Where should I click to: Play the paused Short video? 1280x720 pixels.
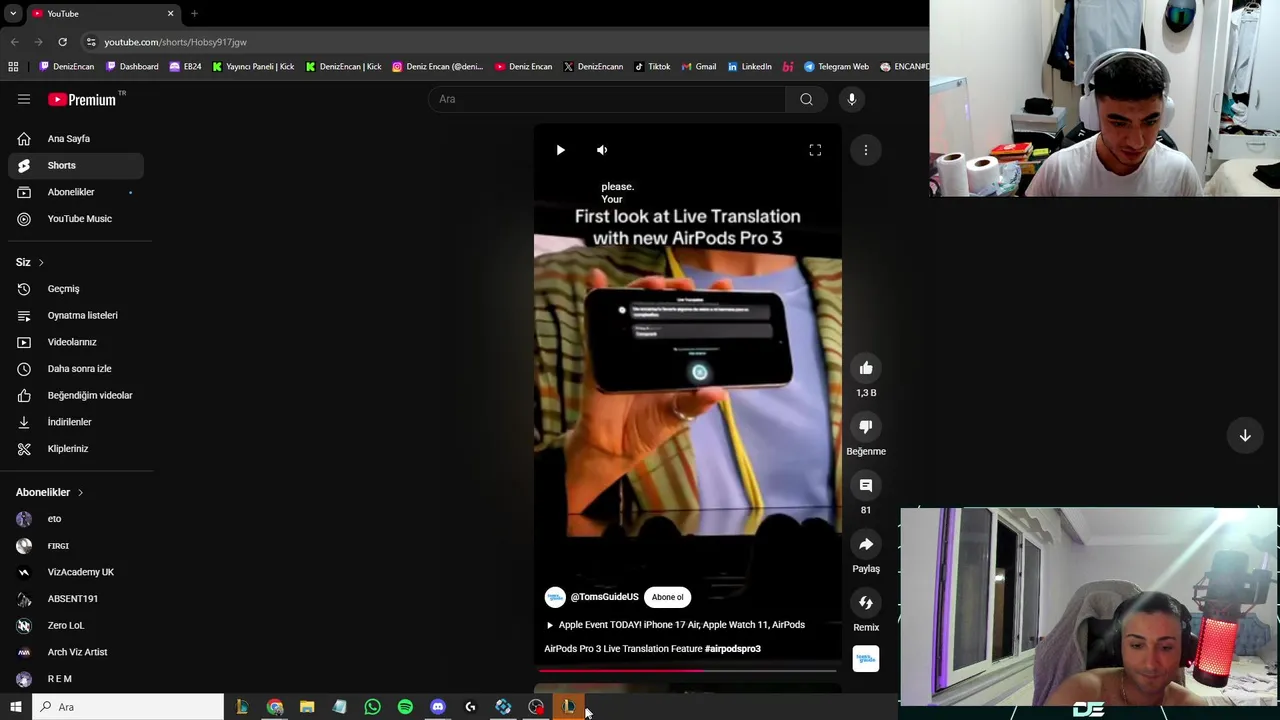coord(560,150)
